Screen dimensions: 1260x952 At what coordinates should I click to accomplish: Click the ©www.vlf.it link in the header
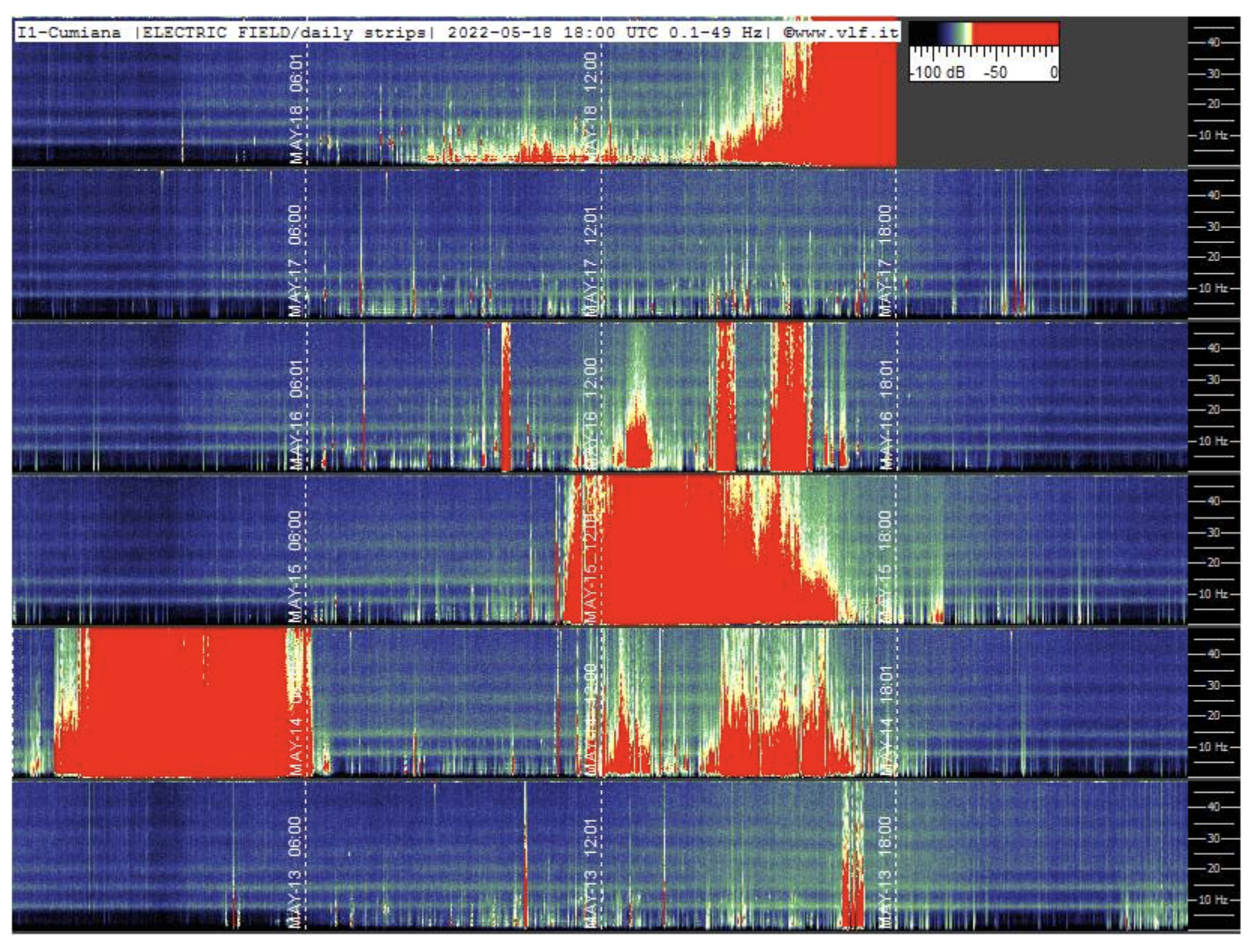pos(841,32)
